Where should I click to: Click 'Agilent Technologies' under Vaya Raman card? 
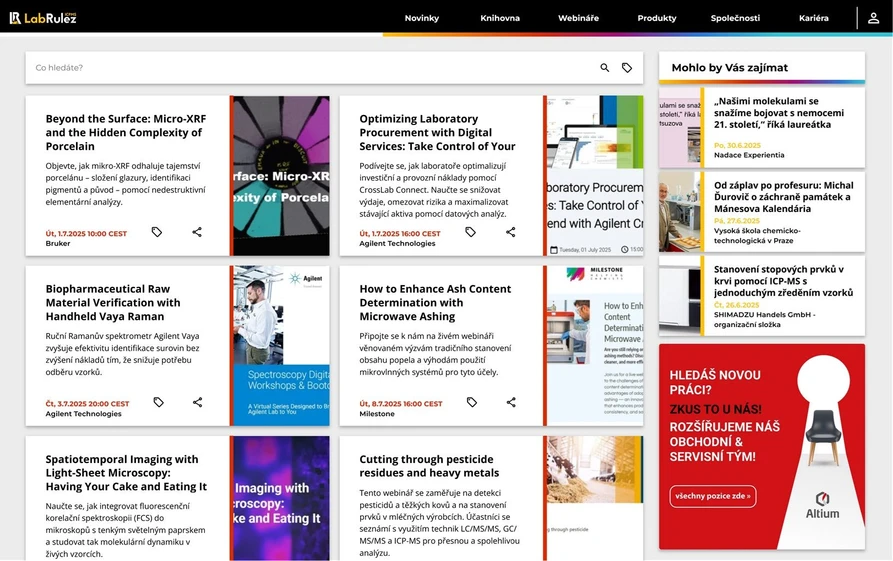pos(84,414)
